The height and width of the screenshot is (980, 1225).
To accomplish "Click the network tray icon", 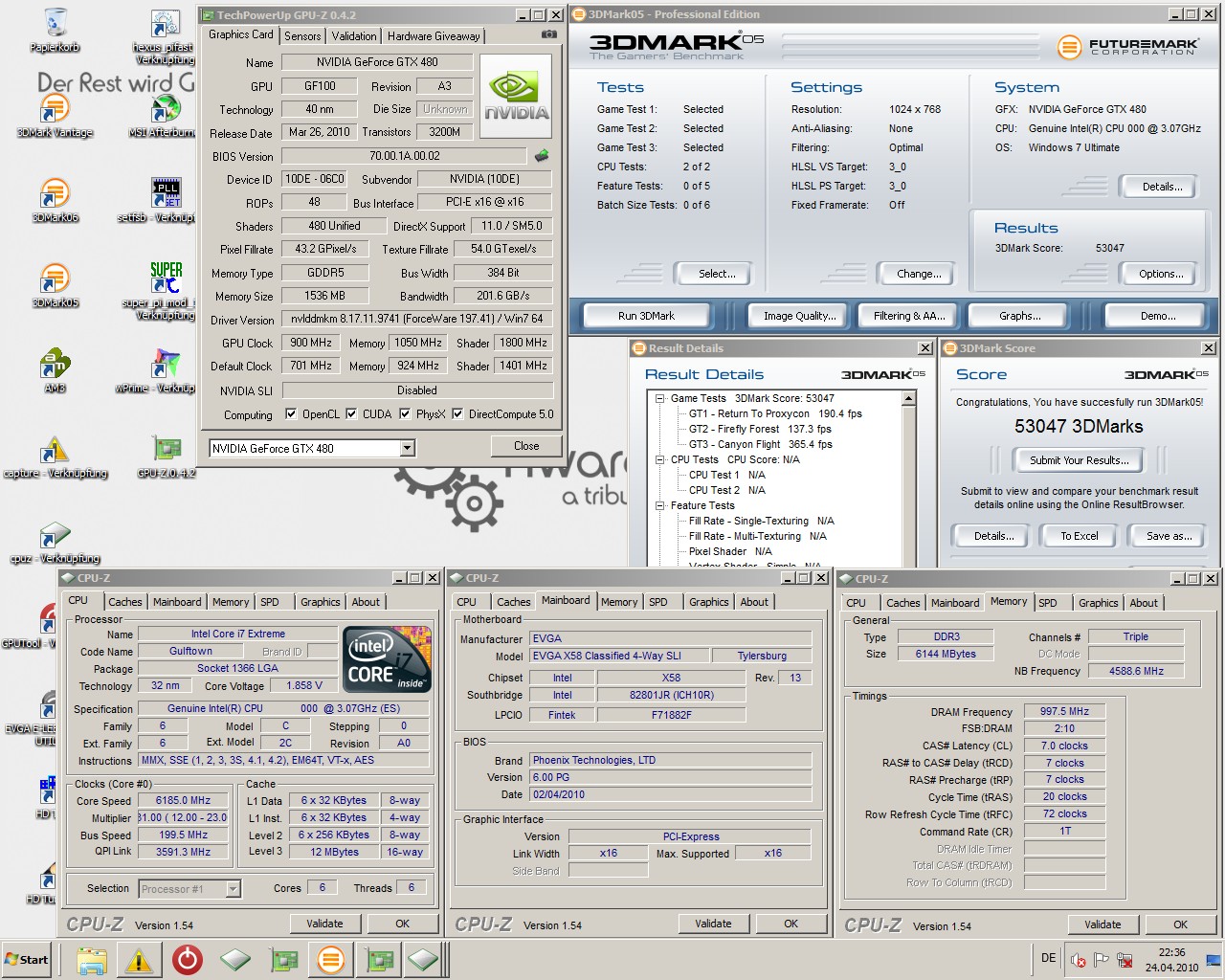I will tap(1125, 960).
